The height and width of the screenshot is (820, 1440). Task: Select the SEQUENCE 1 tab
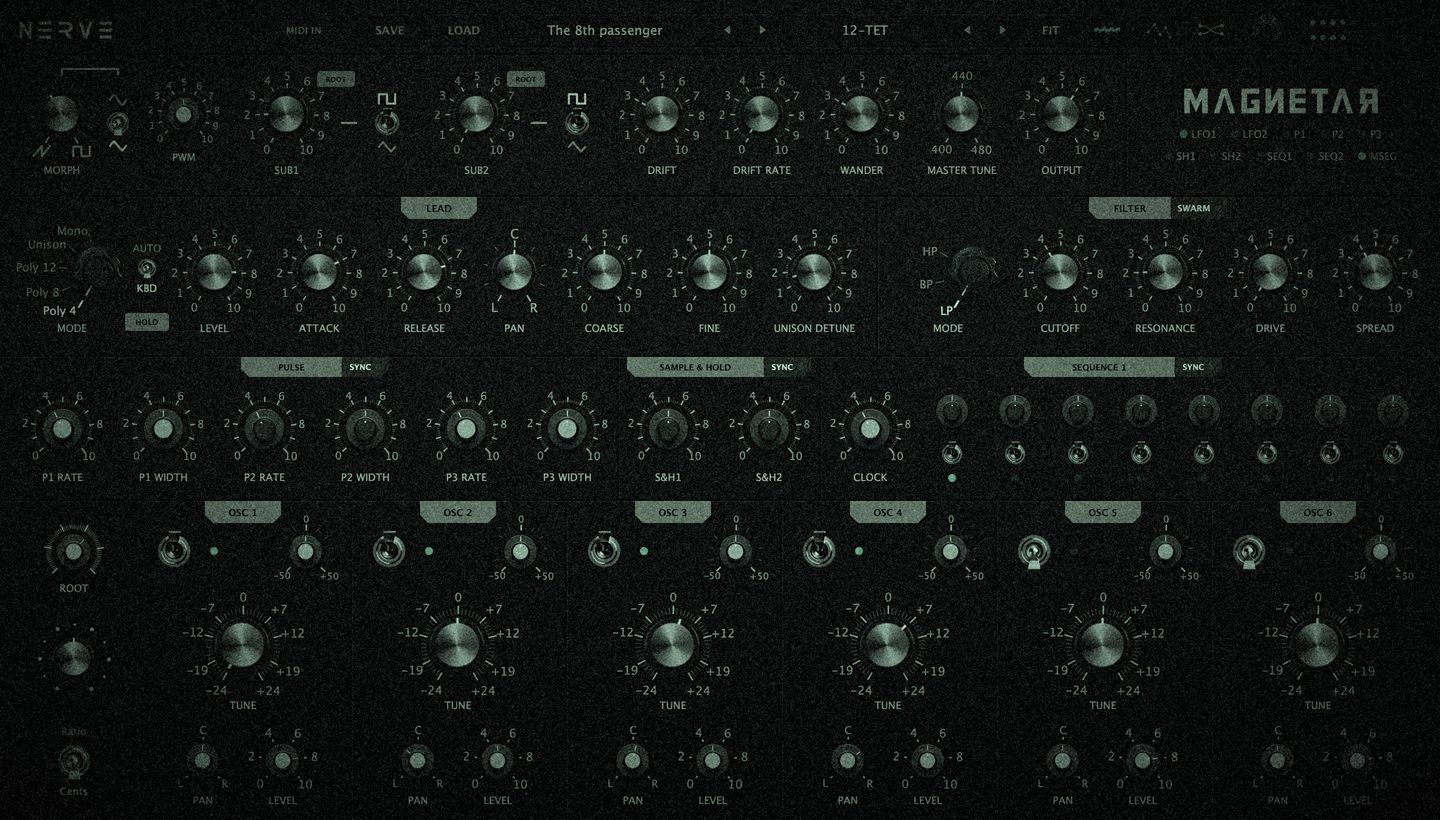pyautogui.click(x=1099, y=367)
